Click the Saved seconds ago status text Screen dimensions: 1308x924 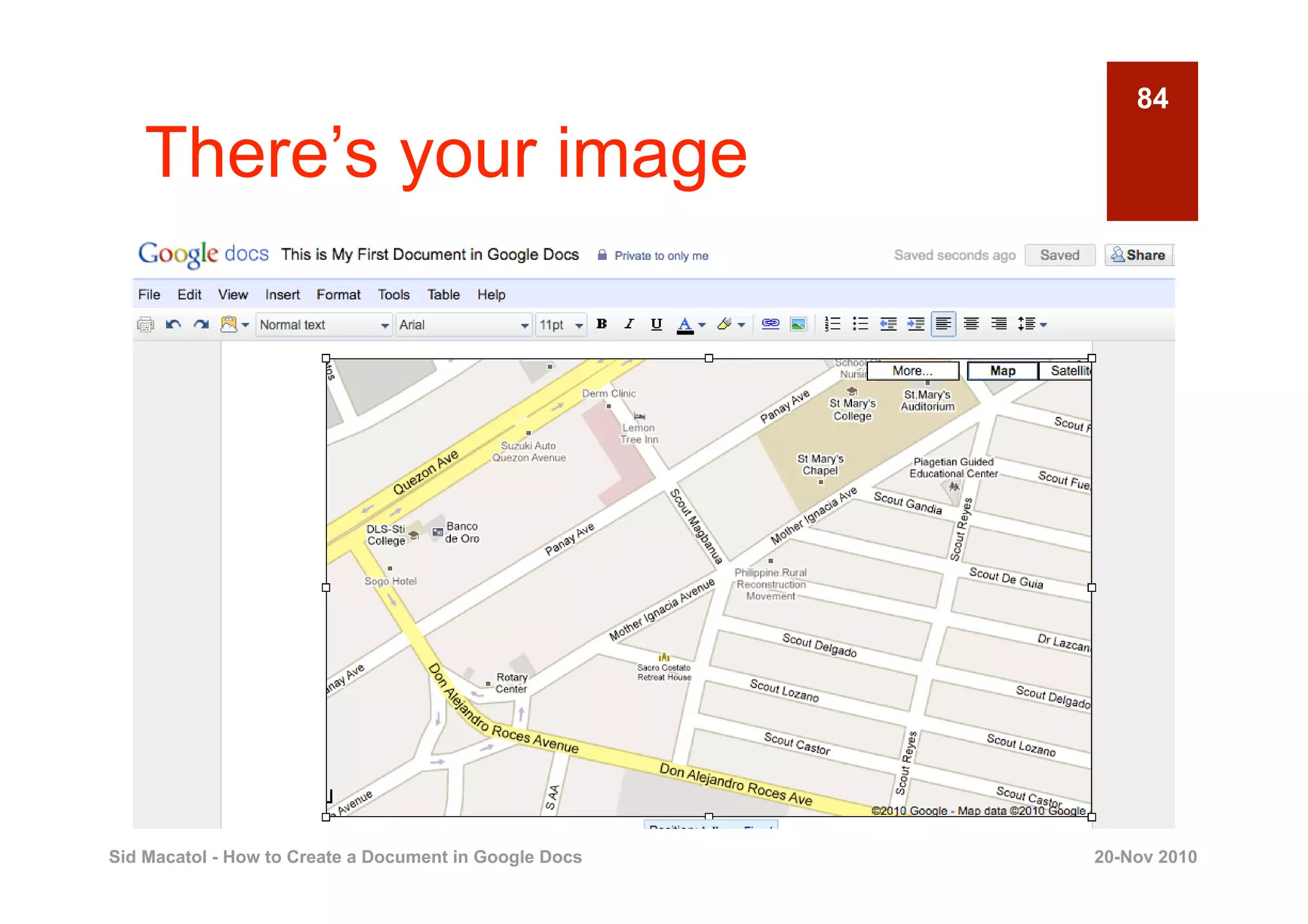tap(955, 255)
